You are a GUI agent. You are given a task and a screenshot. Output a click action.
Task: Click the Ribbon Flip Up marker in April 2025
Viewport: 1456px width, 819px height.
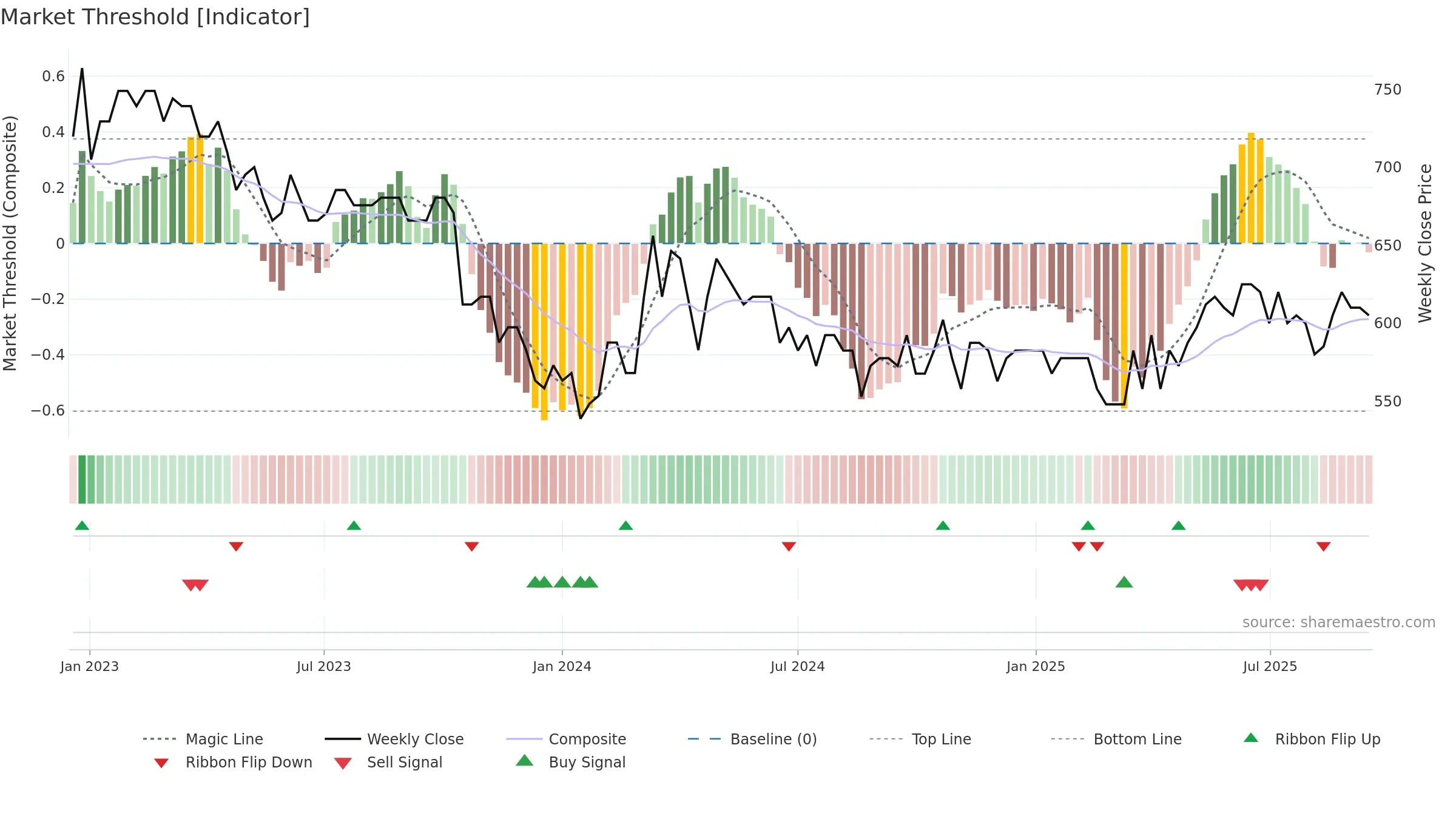coord(1178,525)
